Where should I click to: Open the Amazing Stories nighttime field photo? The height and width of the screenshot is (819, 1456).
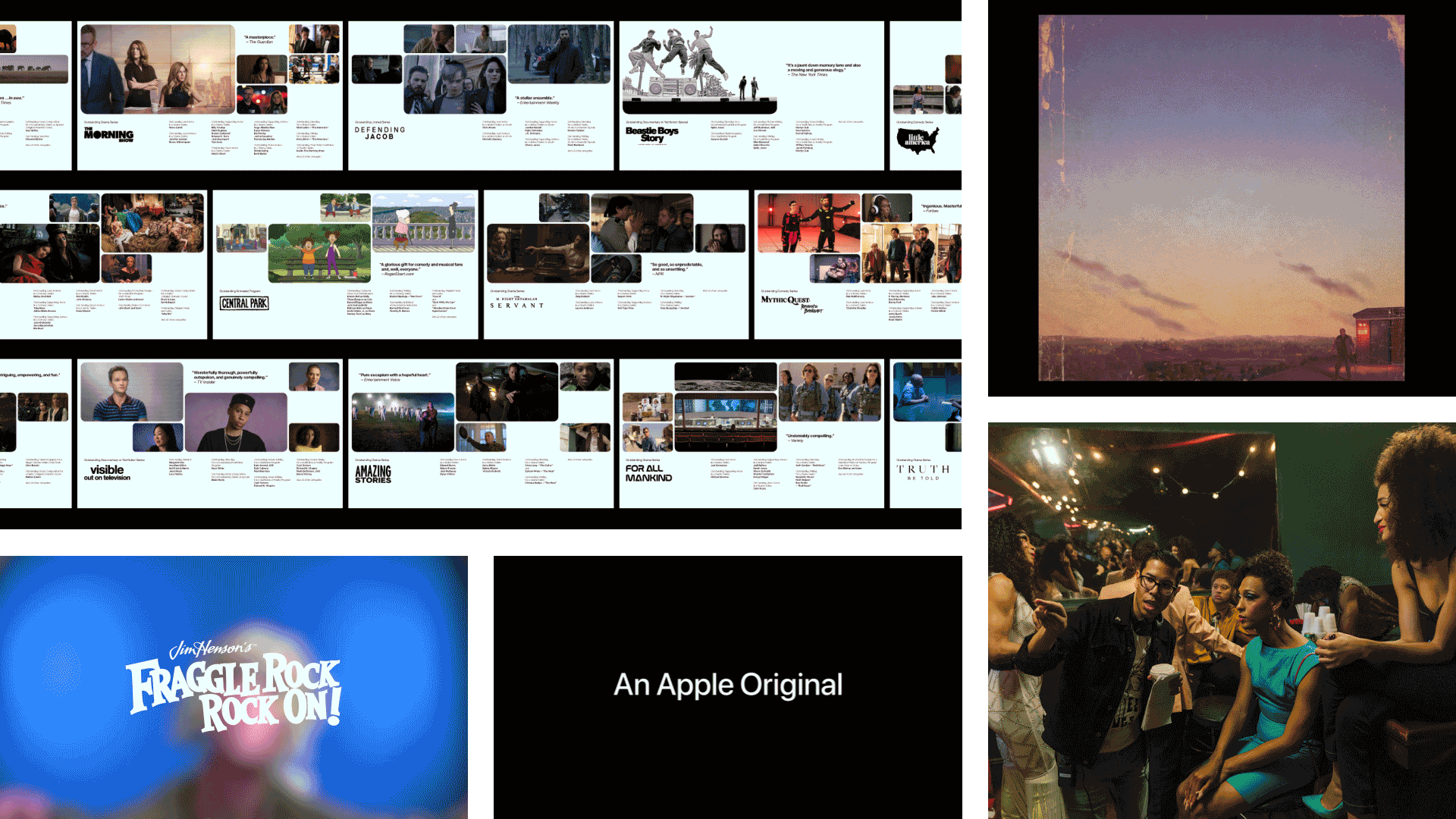tap(403, 422)
